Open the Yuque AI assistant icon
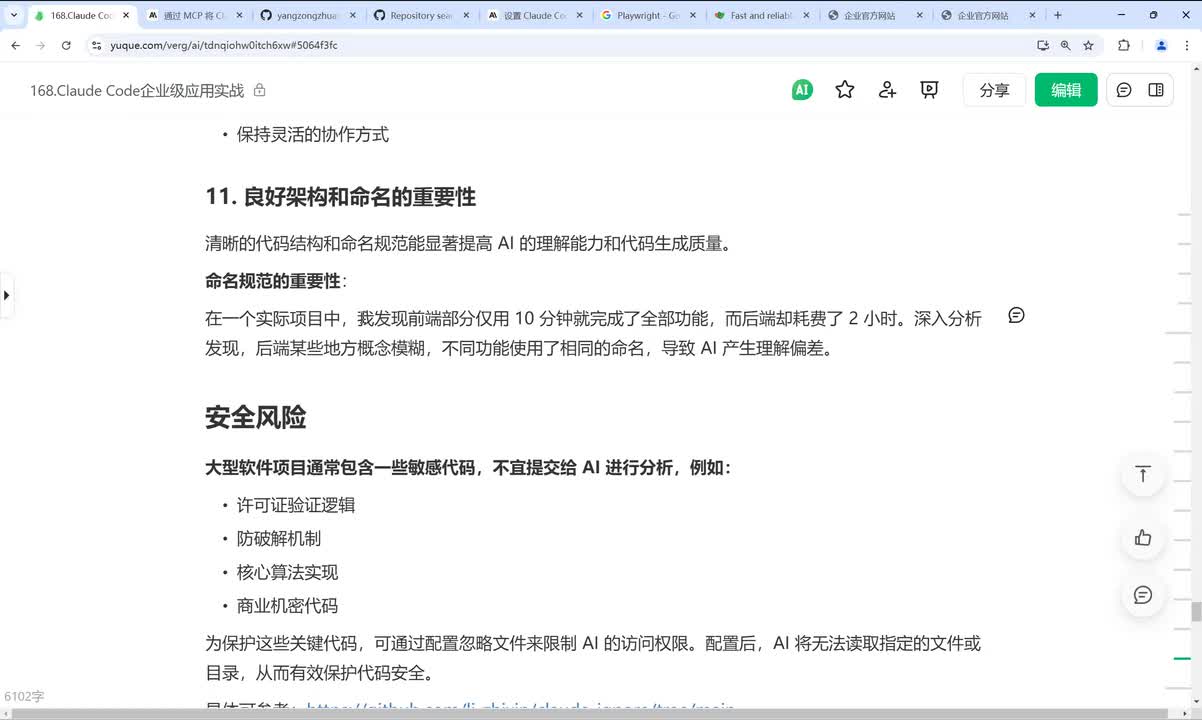The image size is (1202, 720). (x=801, y=90)
